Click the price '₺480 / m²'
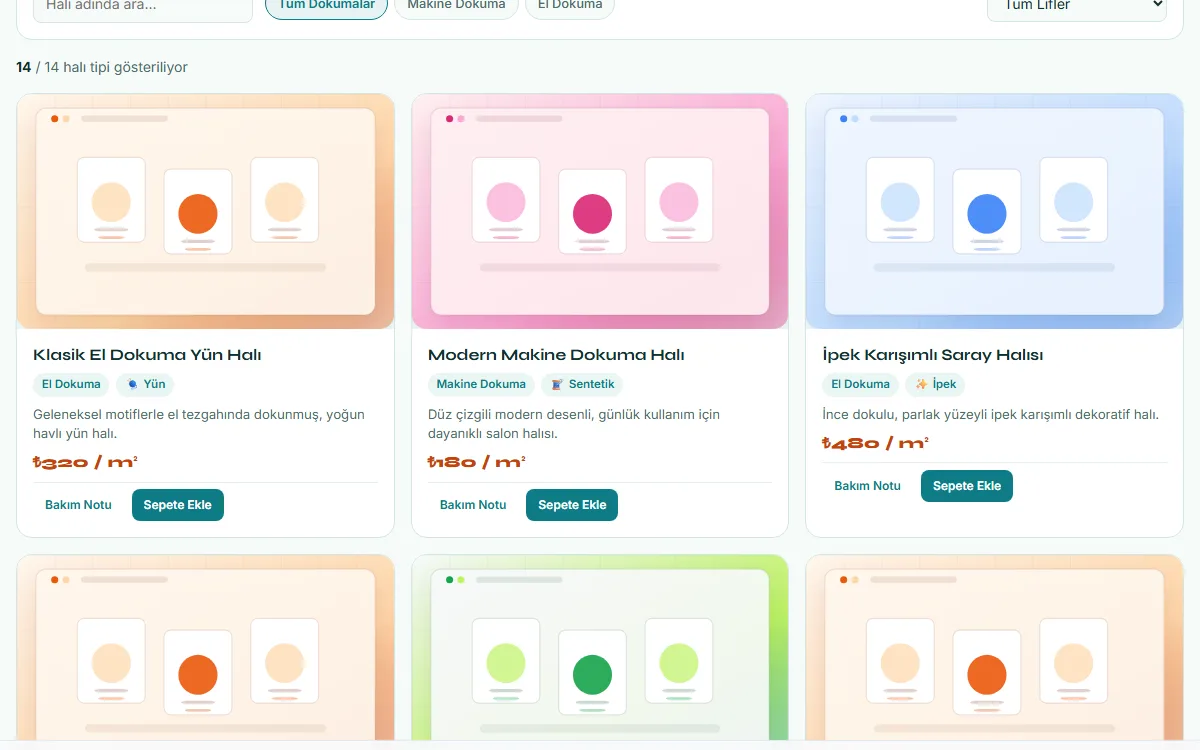Image resolution: width=1200 pixels, height=750 pixels. pos(875,443)
